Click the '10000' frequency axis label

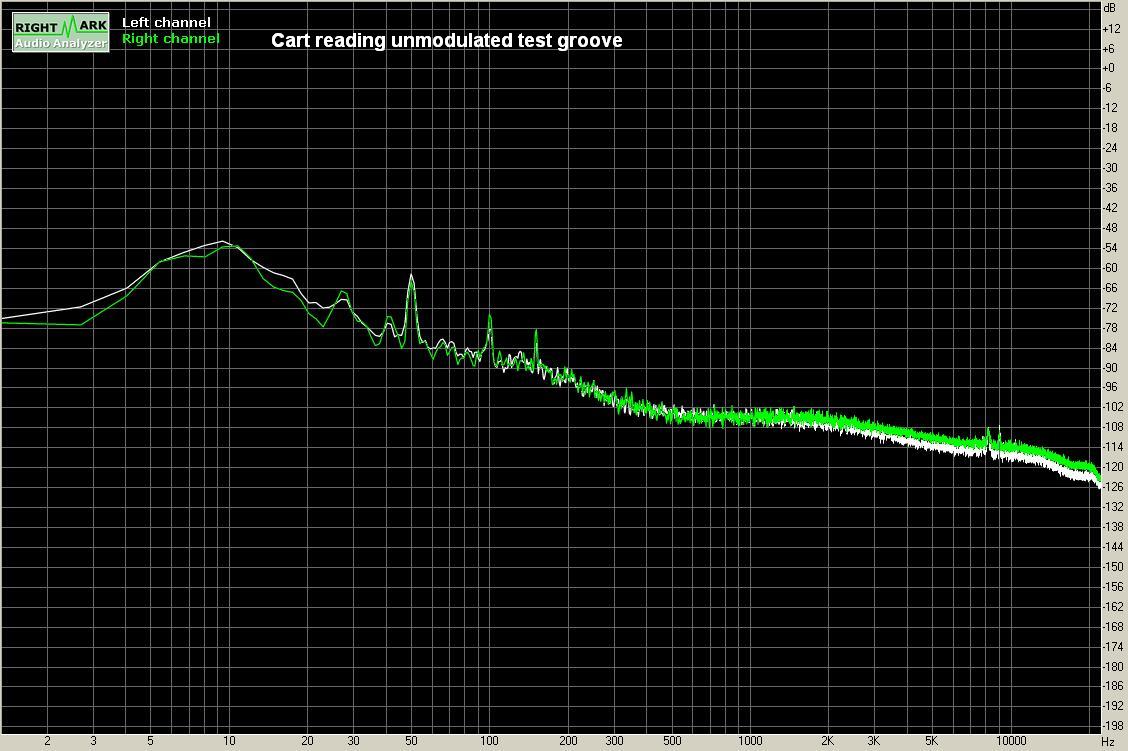point(1010,741)
